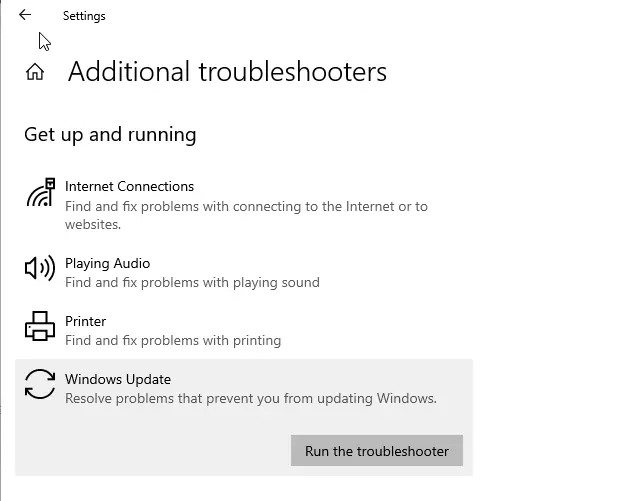Click 'Find and fix problems with playing sound'

tap(192, 283)
